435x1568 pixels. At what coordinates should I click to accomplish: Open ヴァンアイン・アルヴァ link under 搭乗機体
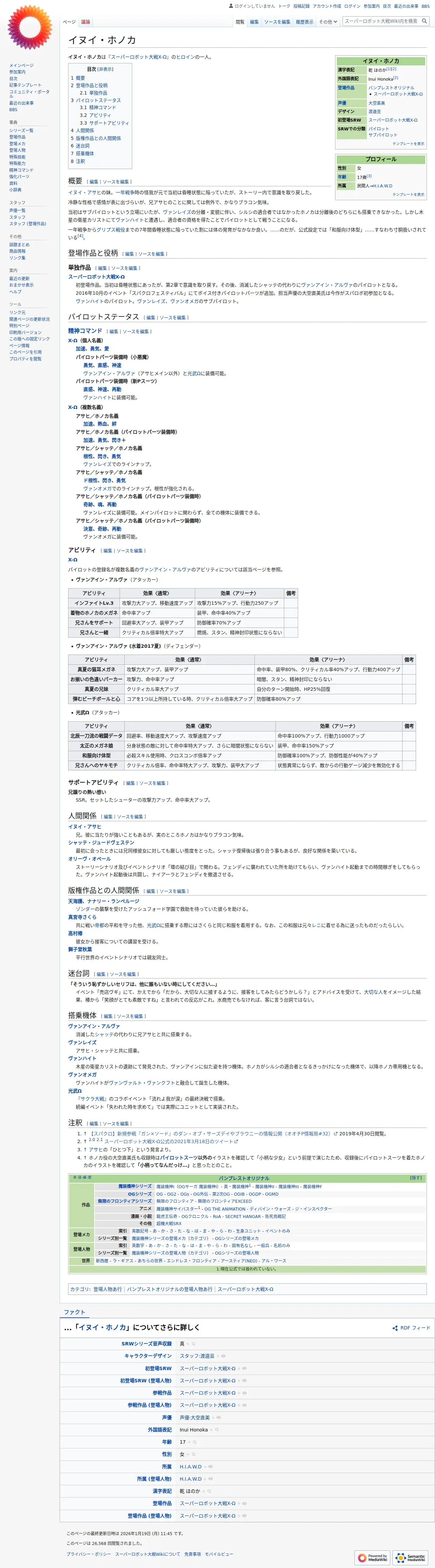pos(94,1026)
